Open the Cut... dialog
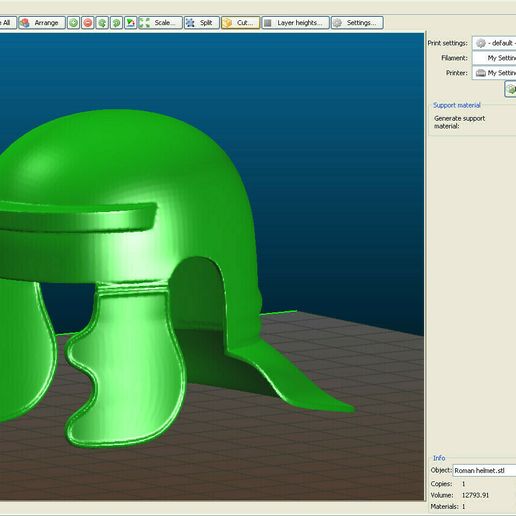Screen dimensions: 516x516 coord(240,23)
